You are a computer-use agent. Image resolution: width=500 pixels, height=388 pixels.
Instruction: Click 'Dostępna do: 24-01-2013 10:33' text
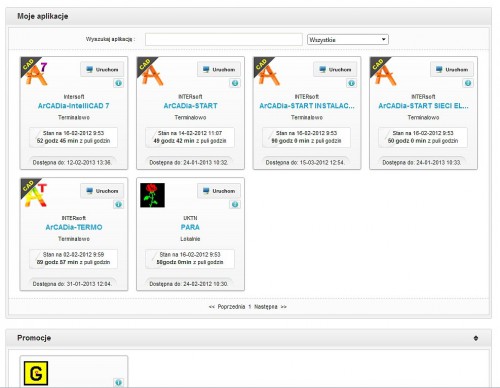point(422,163)
